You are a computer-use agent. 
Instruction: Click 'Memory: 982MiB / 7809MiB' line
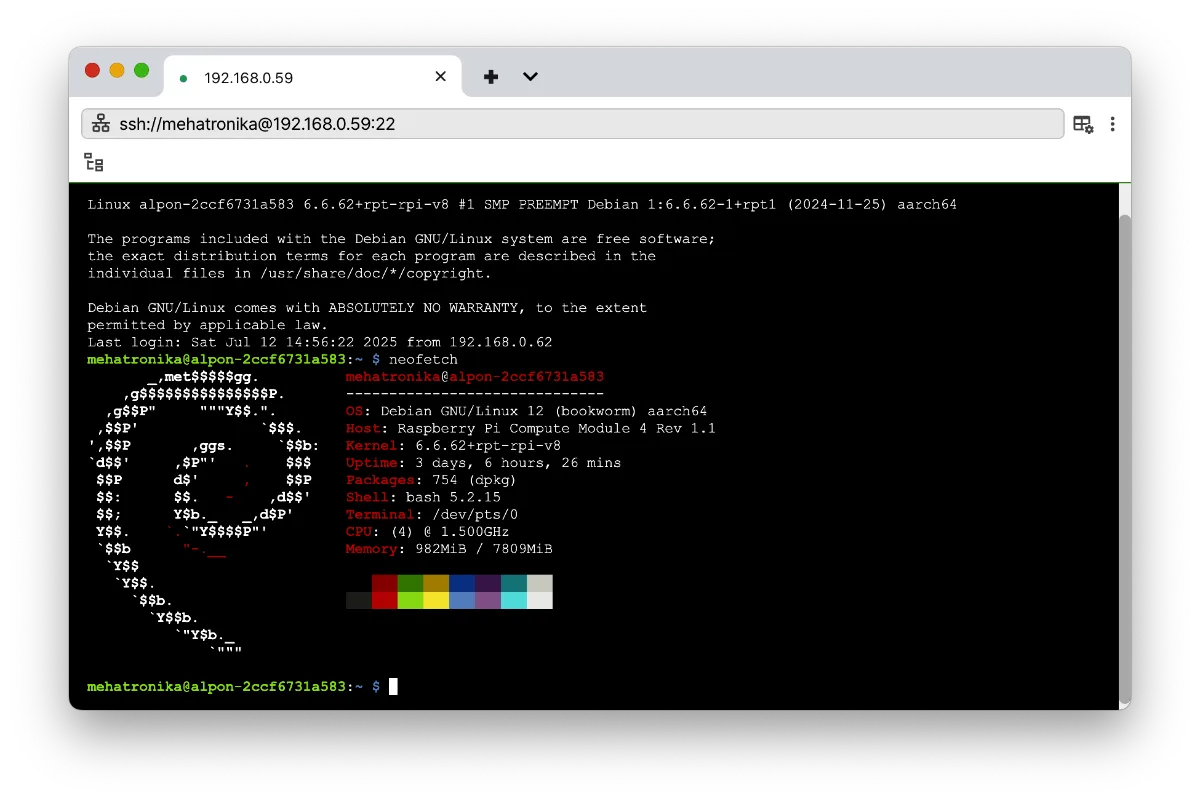(449, 549)
